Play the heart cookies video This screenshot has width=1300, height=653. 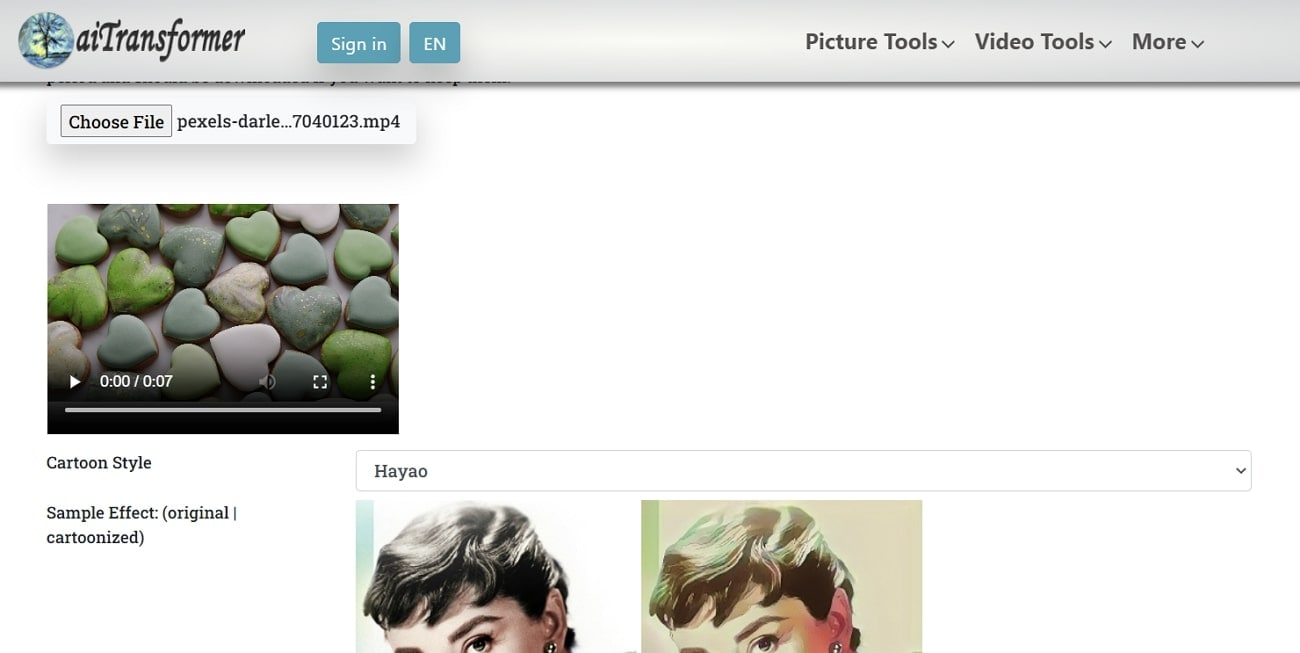pyautogui.click(x=74, y=381)
